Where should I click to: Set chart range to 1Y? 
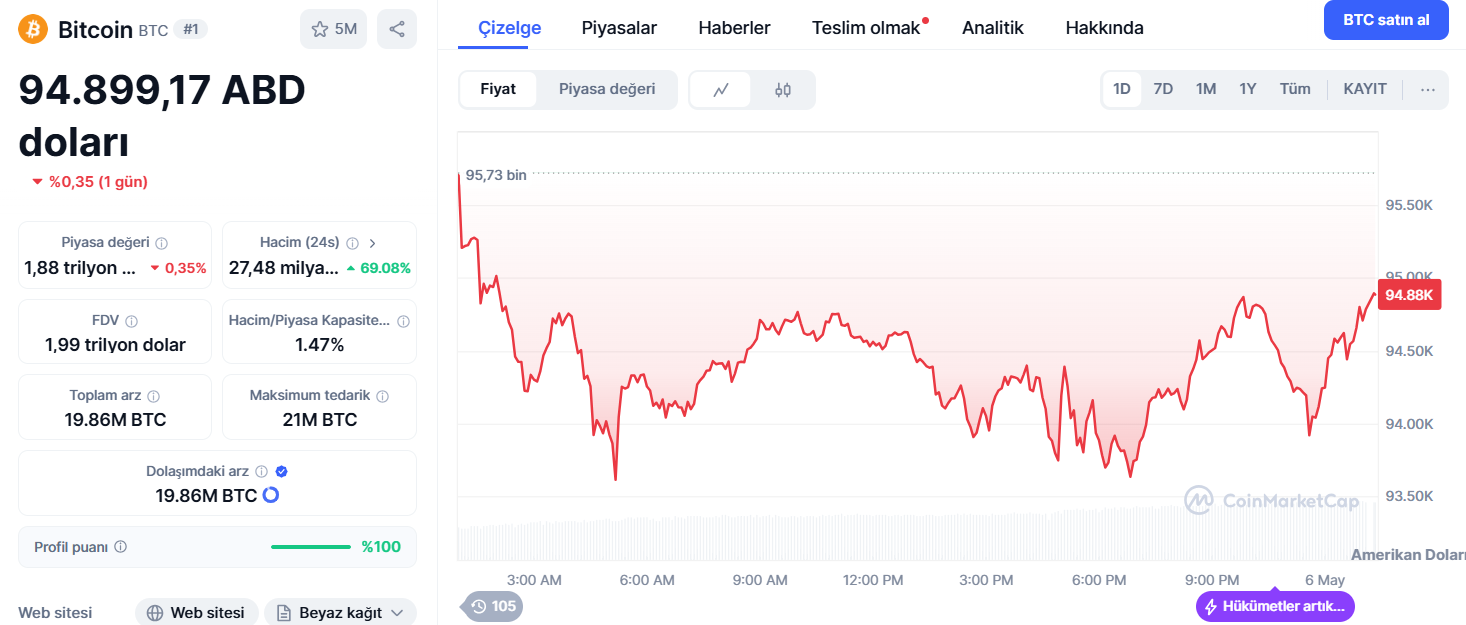[1248, 89]
